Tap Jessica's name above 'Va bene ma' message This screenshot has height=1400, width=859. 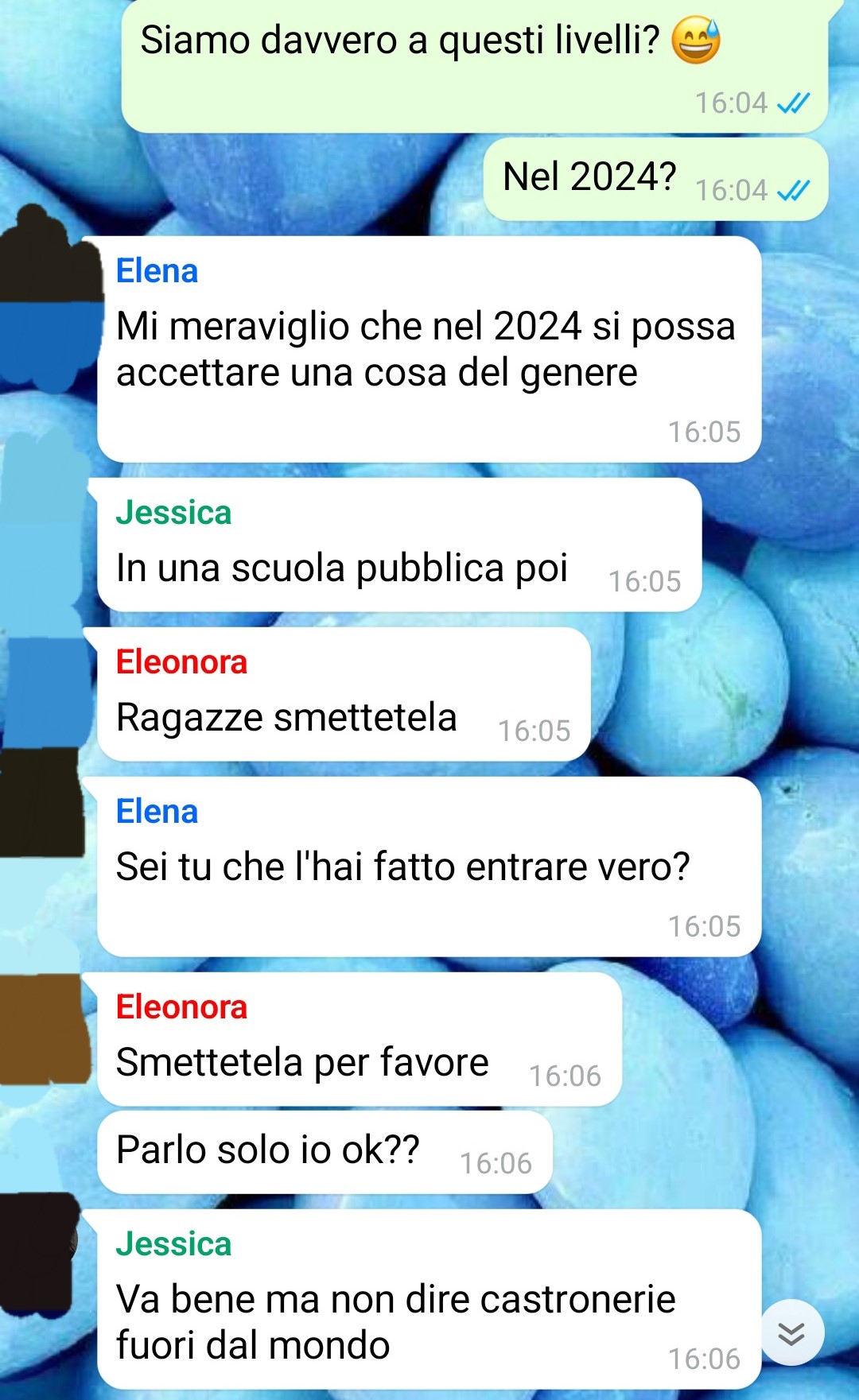coord(173,1244)
